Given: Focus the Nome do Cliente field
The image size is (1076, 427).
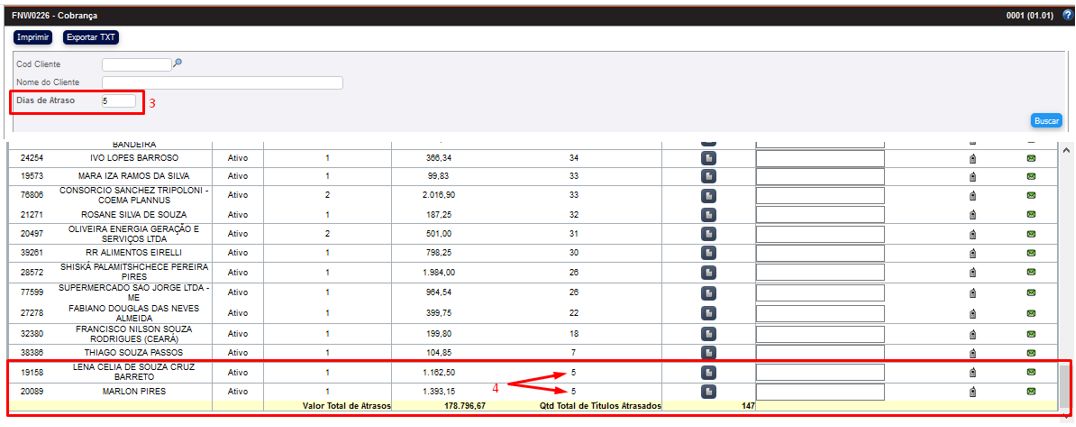Looking at the screenshot, I should point(222,82).
